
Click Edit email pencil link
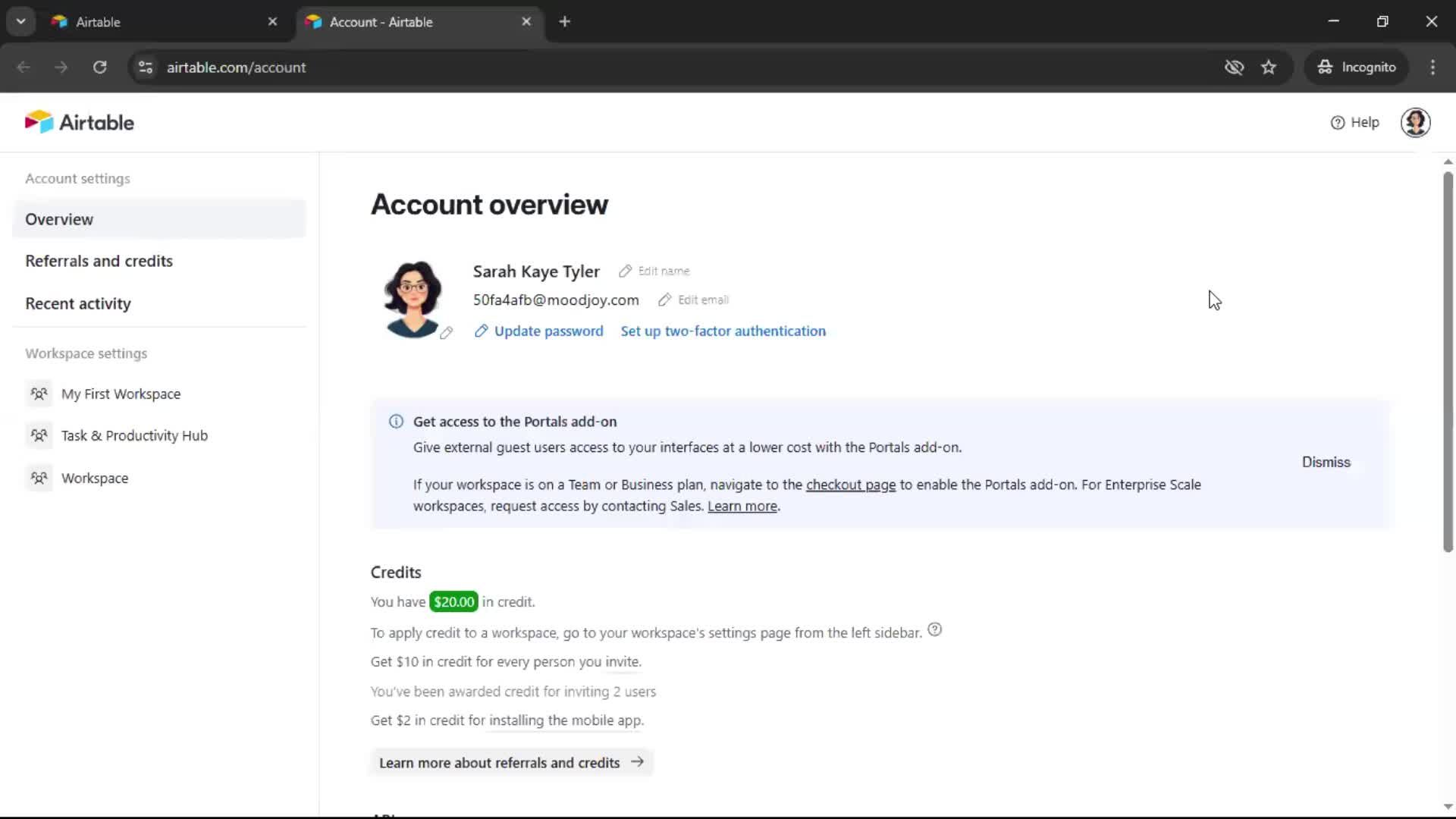693,300
